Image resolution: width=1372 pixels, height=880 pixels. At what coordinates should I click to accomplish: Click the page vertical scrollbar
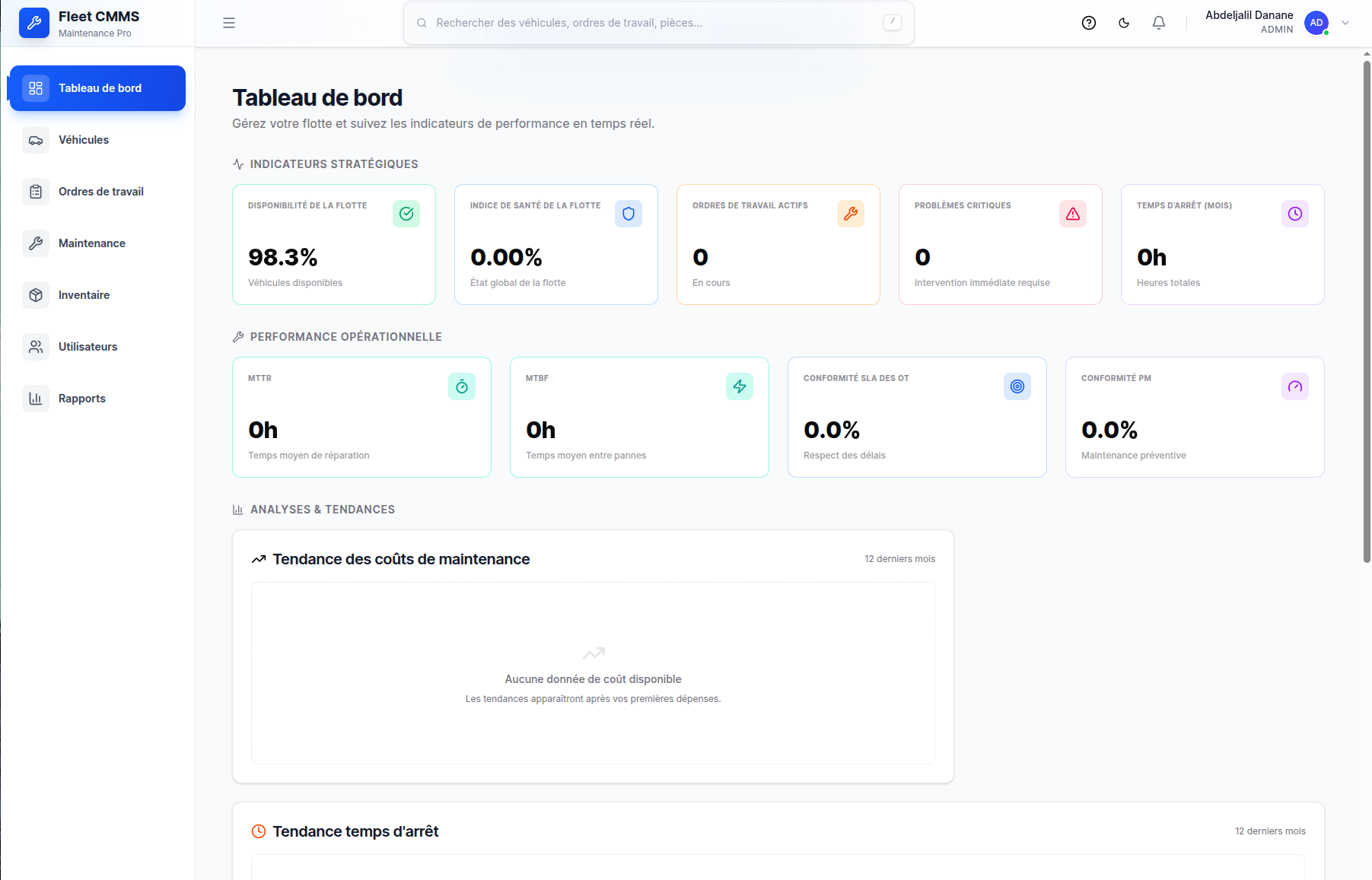(x=1367, y=312)
